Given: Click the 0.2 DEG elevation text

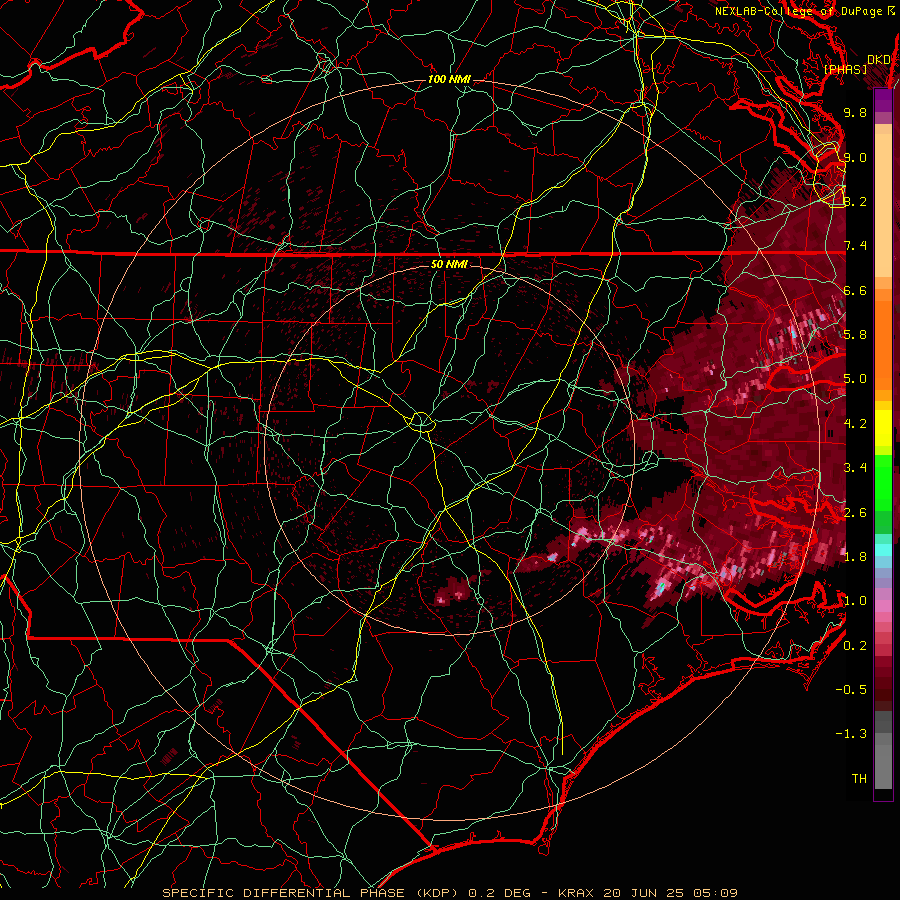Looking at the screenshot, I should coord(499,893).
